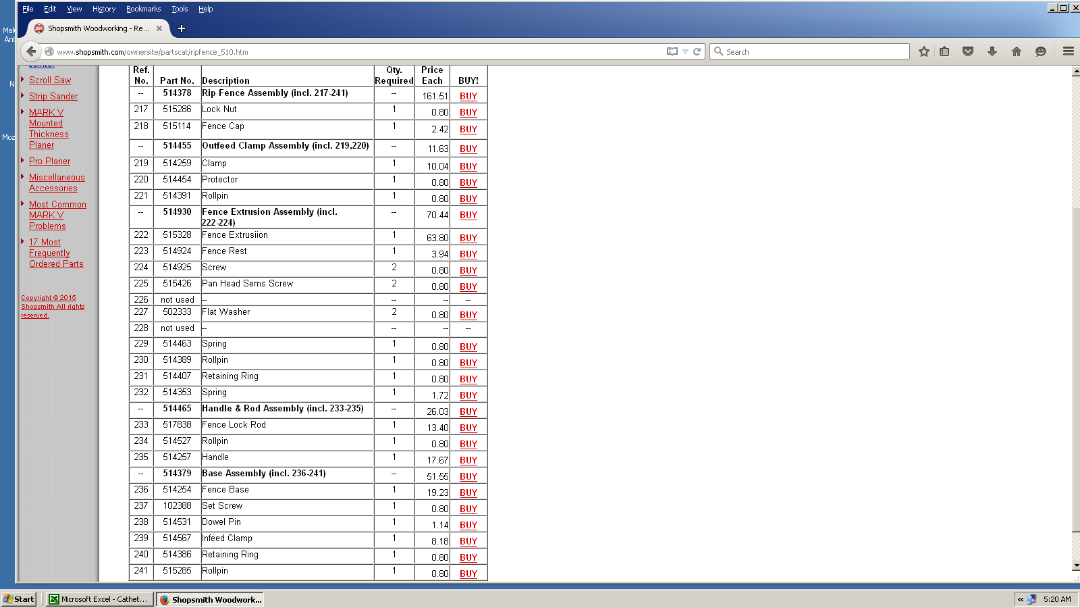1080x608 pixels.
Task: Open the History menu
Action: pos(103,9)
